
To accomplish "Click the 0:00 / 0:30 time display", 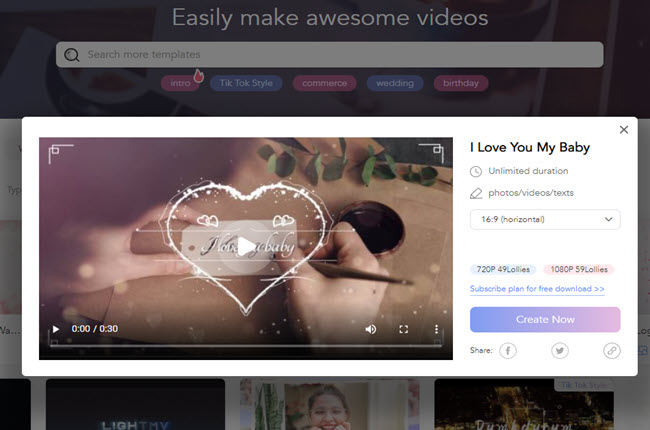I will [95, 329].
